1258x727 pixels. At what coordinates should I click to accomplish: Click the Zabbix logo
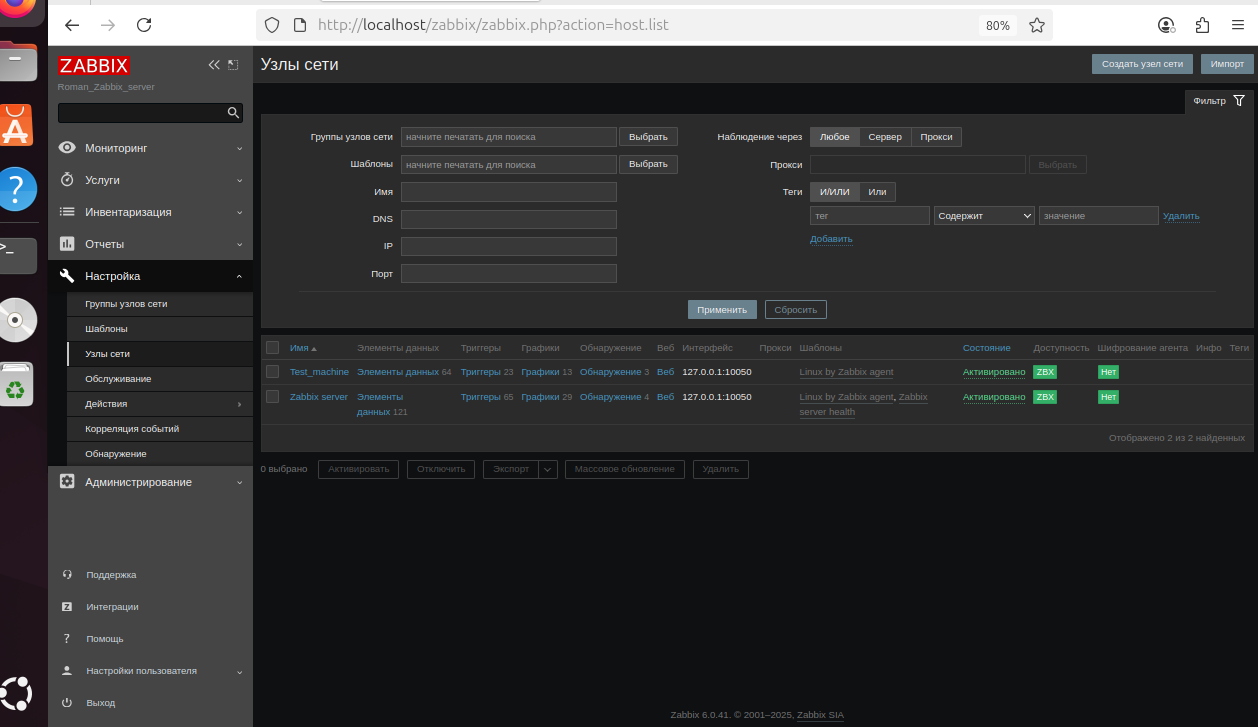[94, 66]
